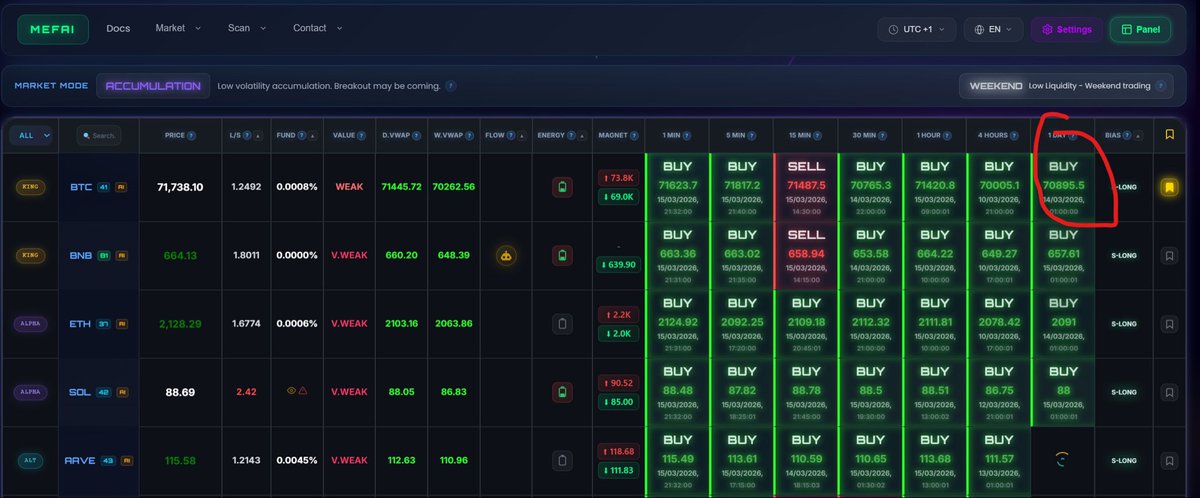
Task: Show help for the market mode description
Action: pyautogui.click(x=451, y=86)
